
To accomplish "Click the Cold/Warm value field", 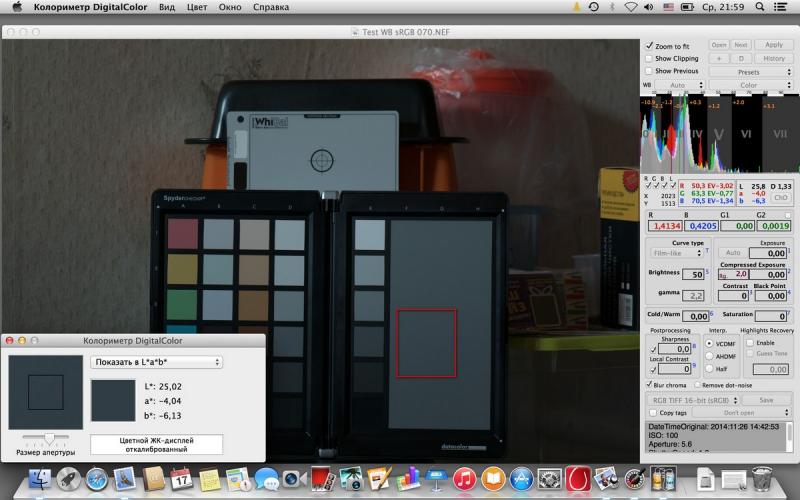I will point(696,316).
